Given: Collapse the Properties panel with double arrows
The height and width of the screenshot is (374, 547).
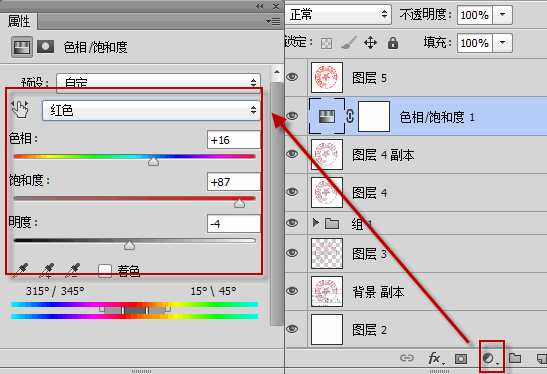Looking at the screenshot, I should pyautogui.click(x=260, y=7).
